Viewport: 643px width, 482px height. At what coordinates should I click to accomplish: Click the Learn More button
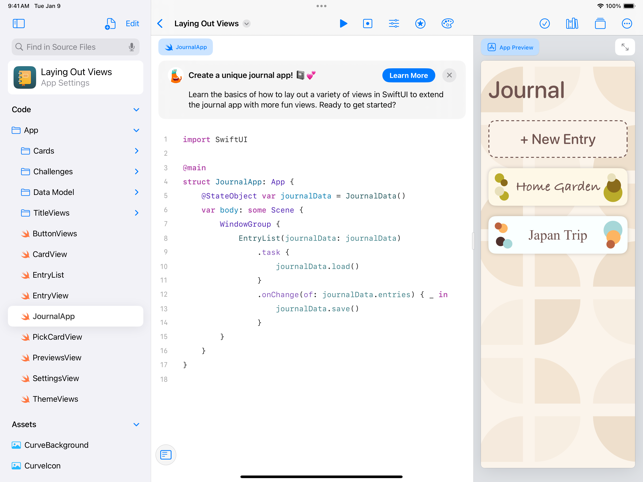408,75
